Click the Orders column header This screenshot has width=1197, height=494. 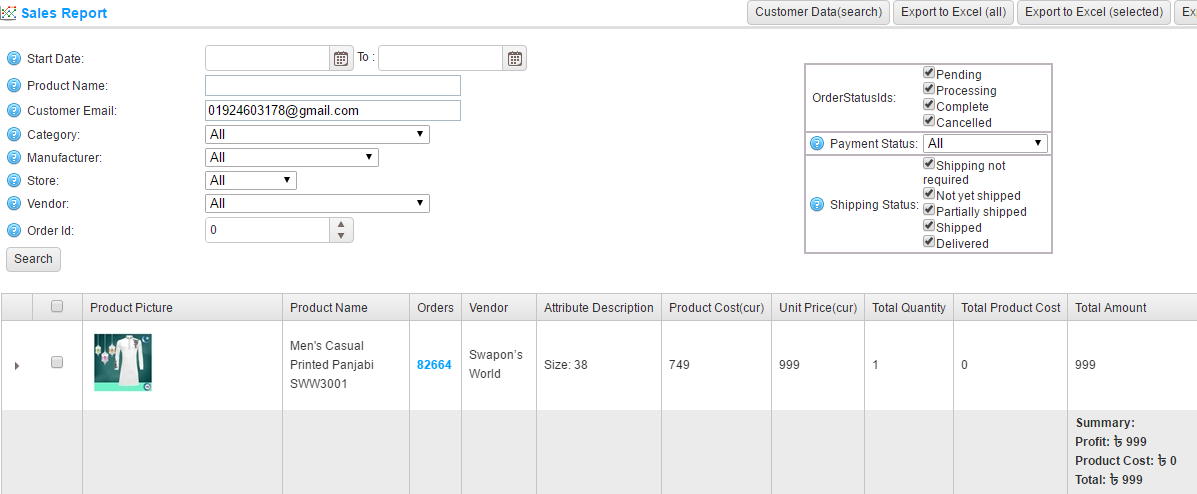(x=435, y=308)
